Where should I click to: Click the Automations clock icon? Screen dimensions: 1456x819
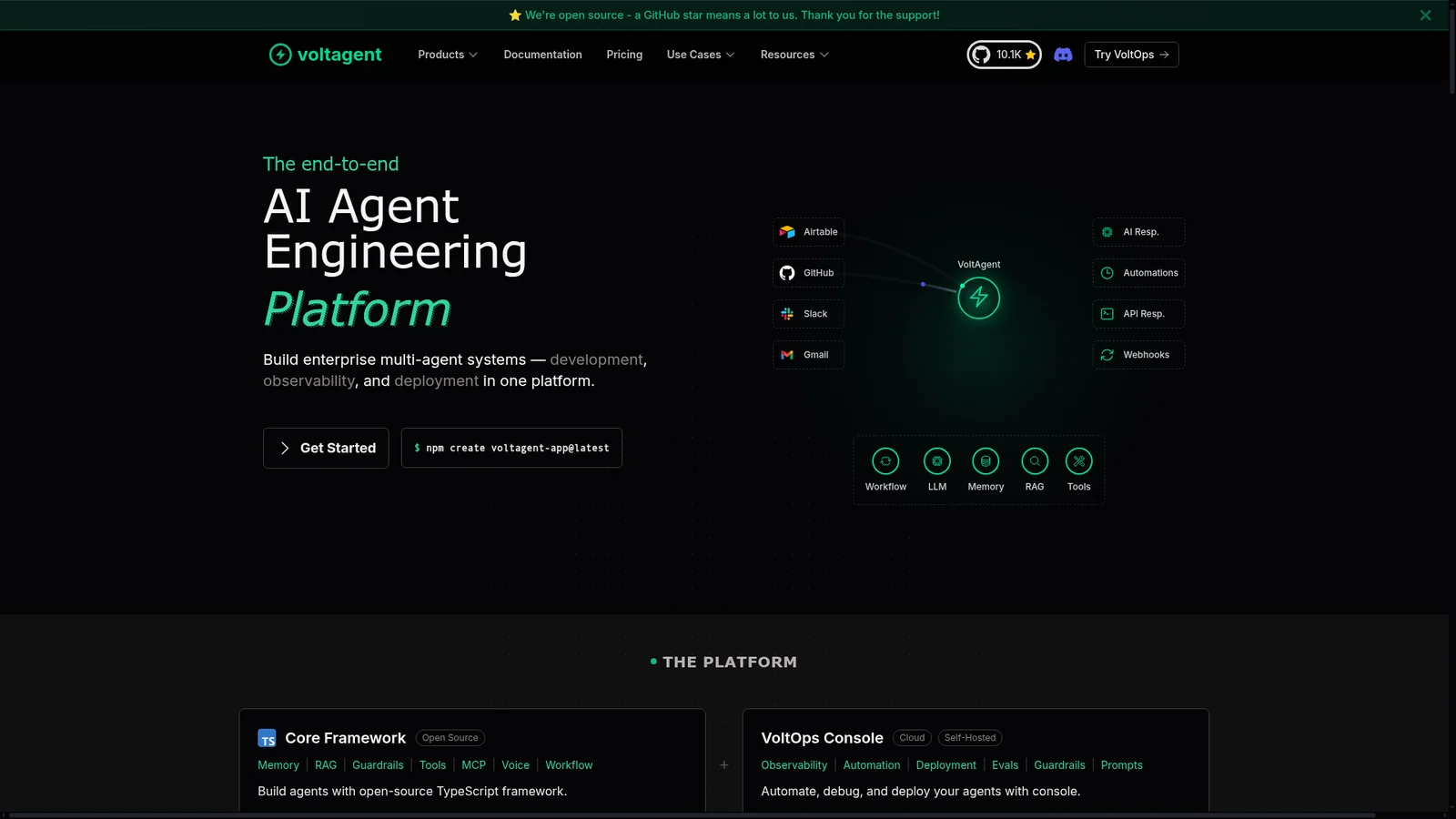tap(1107, 273)
